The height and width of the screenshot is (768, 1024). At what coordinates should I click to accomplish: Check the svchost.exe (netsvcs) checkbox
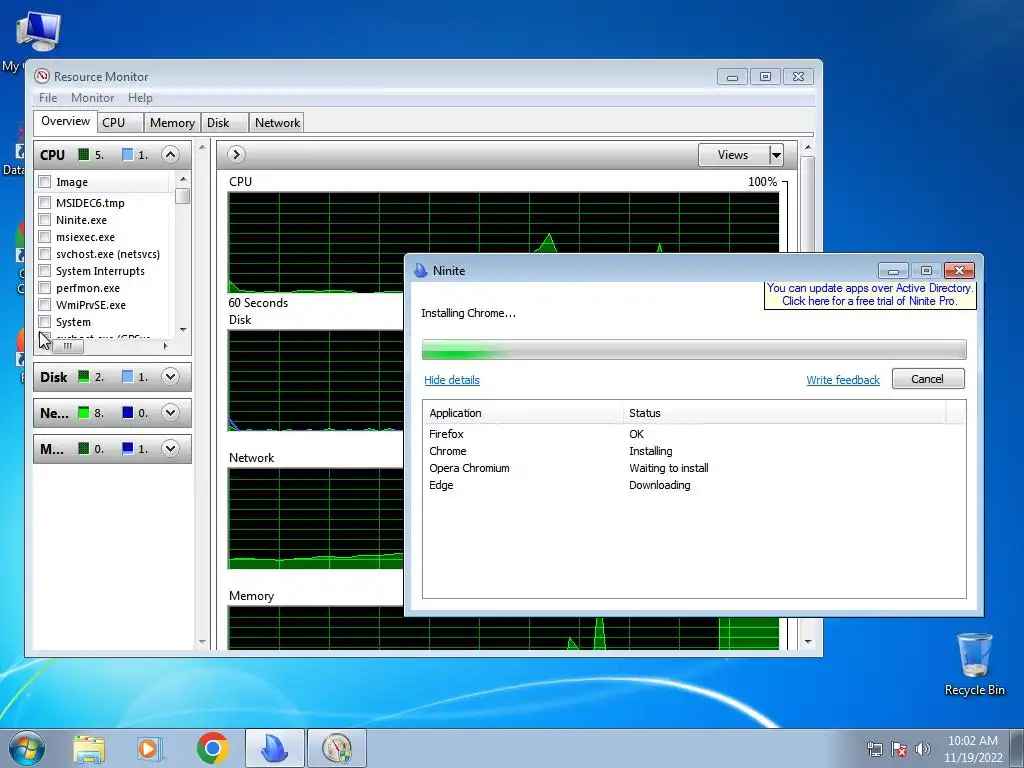[x=44, y=253]
